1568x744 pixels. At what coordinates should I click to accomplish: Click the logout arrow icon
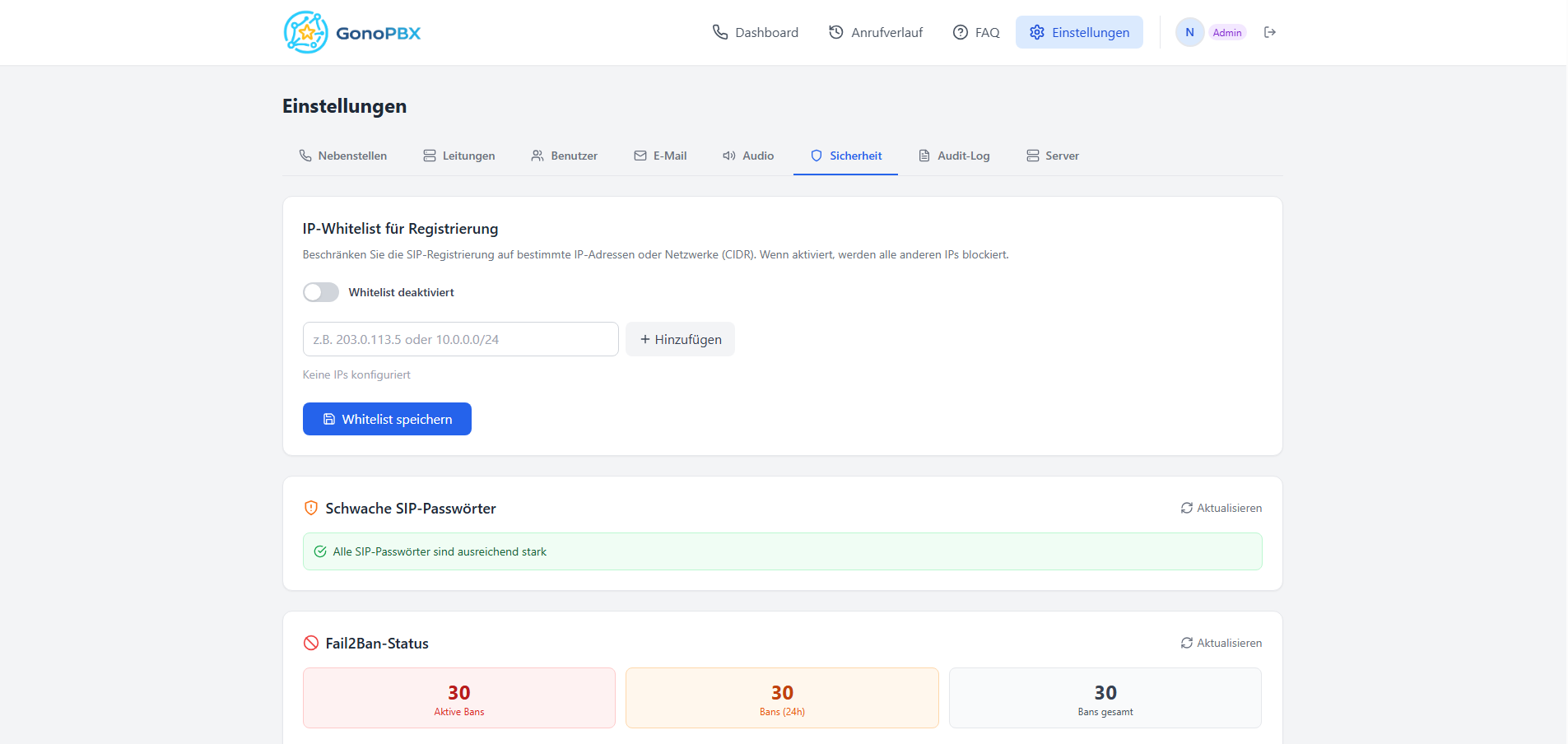click(x=1269, y=32)
